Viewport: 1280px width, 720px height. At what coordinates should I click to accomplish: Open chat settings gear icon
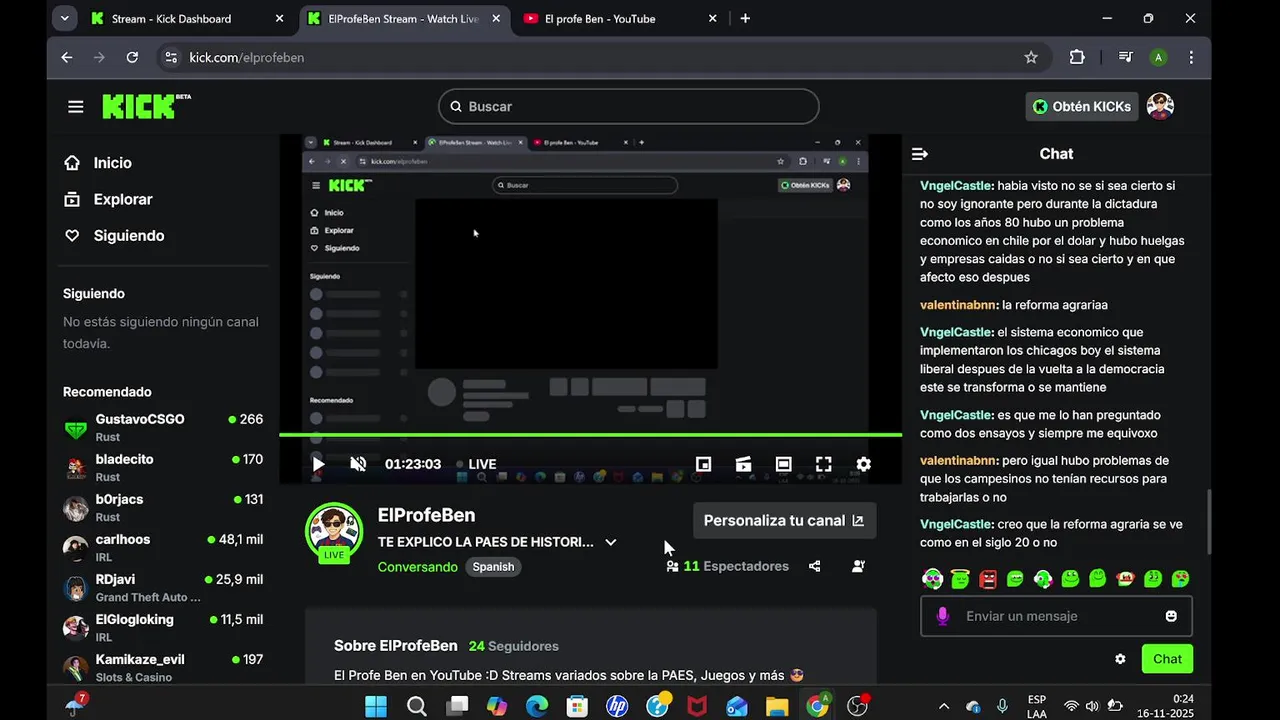pyautogui.click(x=1120, y=659)
